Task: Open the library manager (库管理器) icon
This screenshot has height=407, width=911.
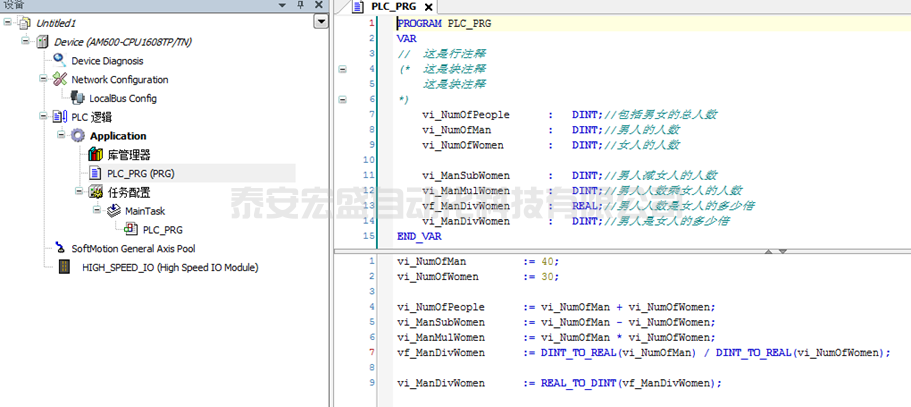Action: (x=96, y=155)
